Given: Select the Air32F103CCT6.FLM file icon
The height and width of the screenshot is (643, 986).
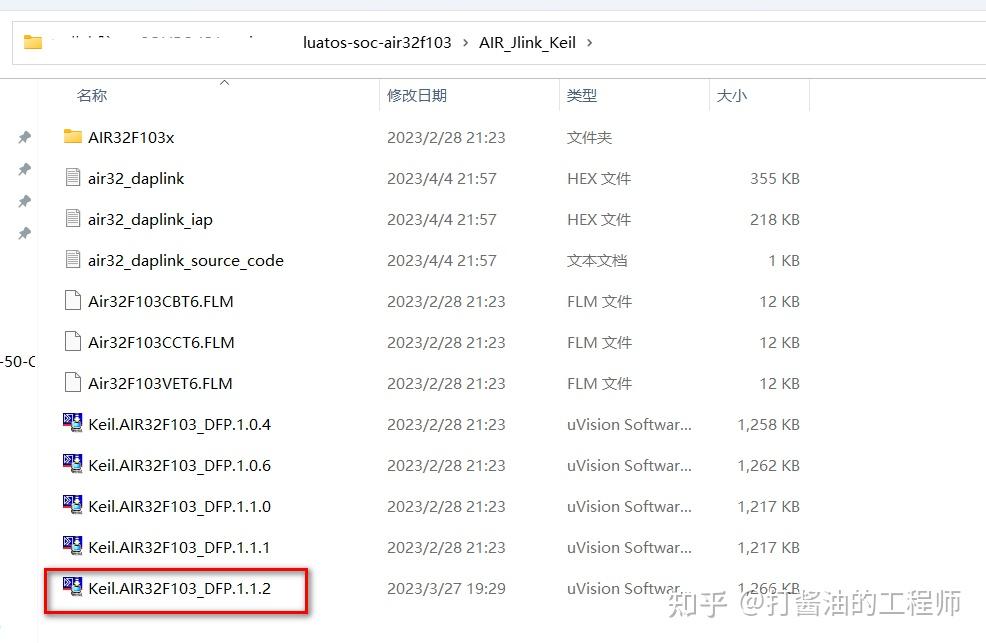Looking at the screenshot, I should point(73,341).
